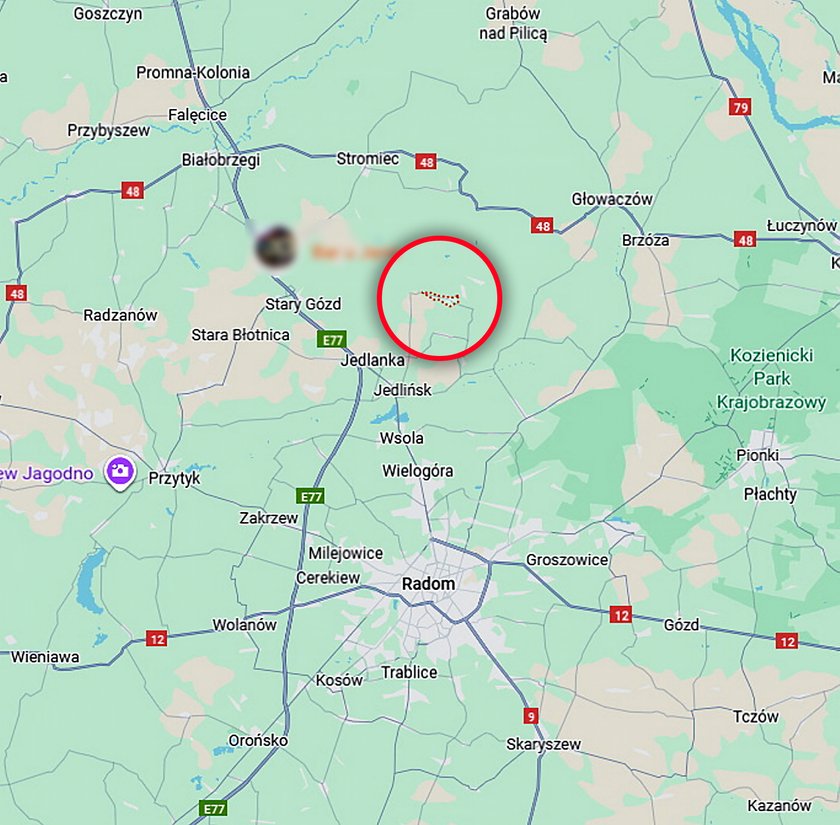
Task: Click the E77 shield at the bottom edge
Action: [x=213, y=808]
